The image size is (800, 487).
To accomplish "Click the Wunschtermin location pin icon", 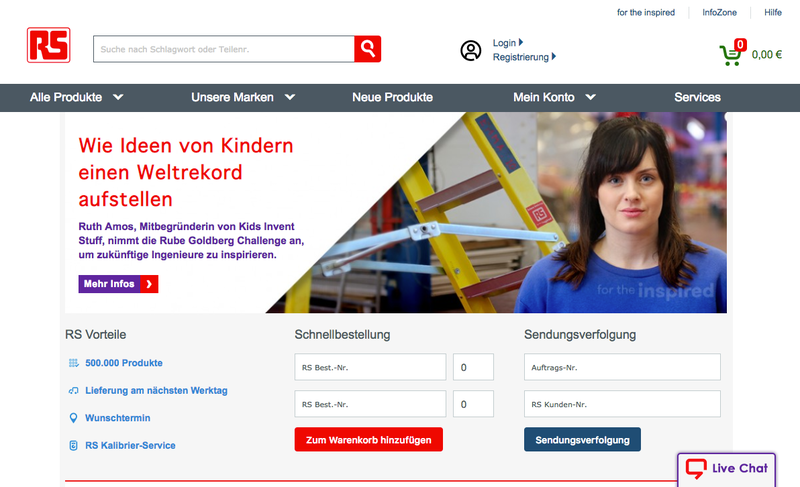I will (73, 418).
